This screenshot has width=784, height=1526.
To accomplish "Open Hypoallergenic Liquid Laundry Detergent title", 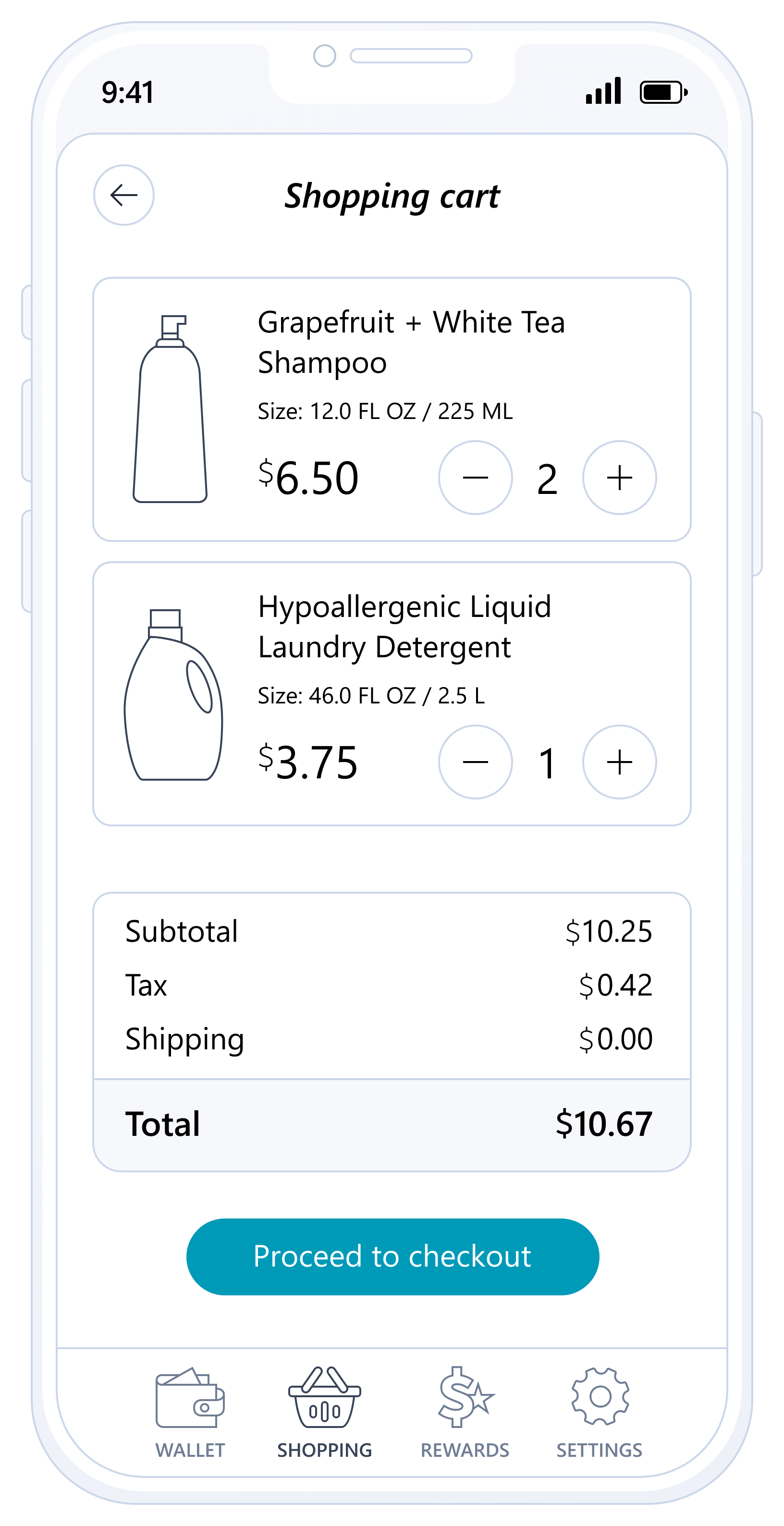I will pyautogui.click(x=404, y=627).
